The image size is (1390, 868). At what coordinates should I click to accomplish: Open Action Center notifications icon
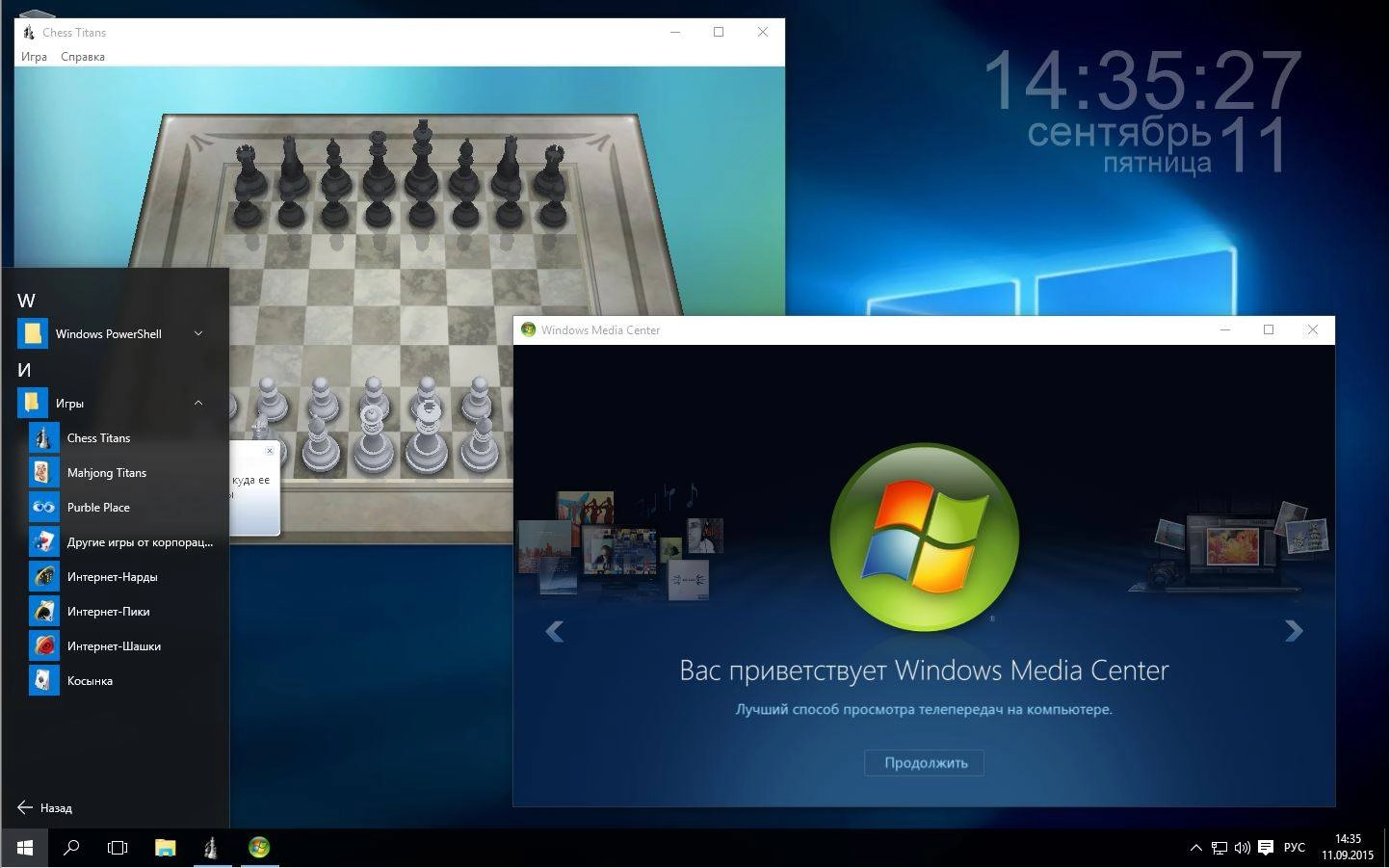[1266, 848]
